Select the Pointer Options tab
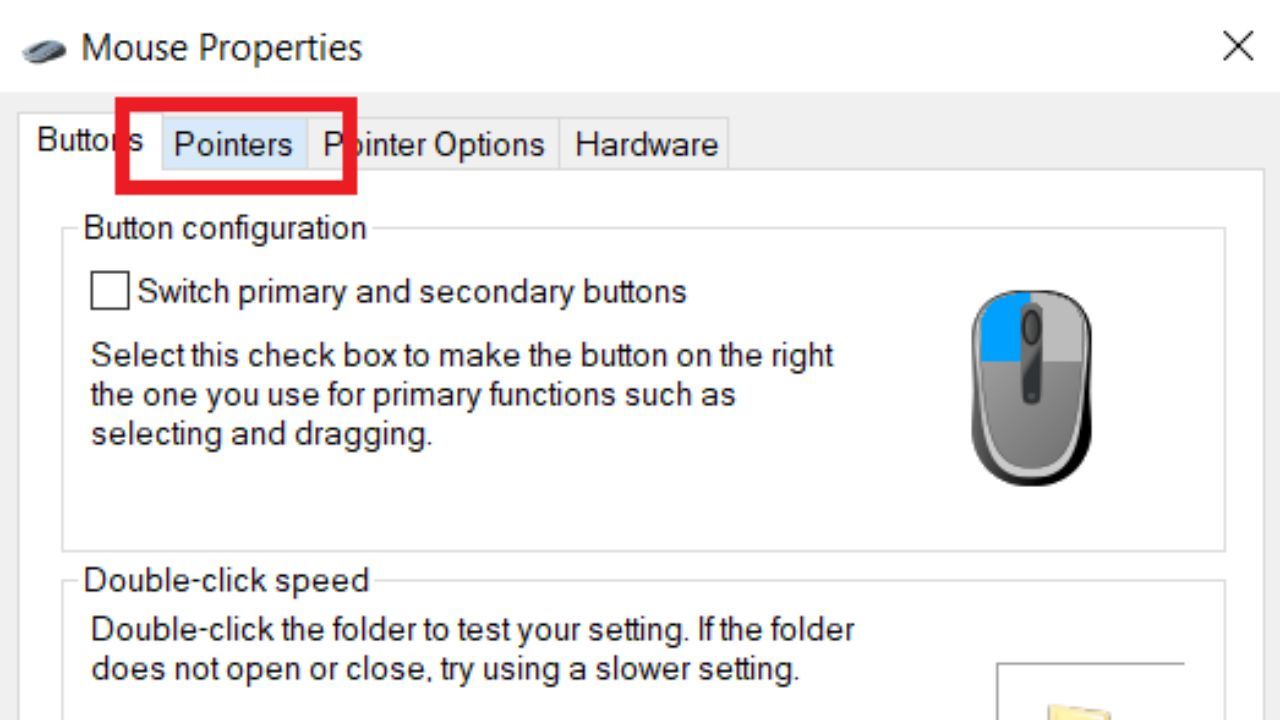Image resolution: width=1280 pixels, height=720 pixels. (434, 145)
